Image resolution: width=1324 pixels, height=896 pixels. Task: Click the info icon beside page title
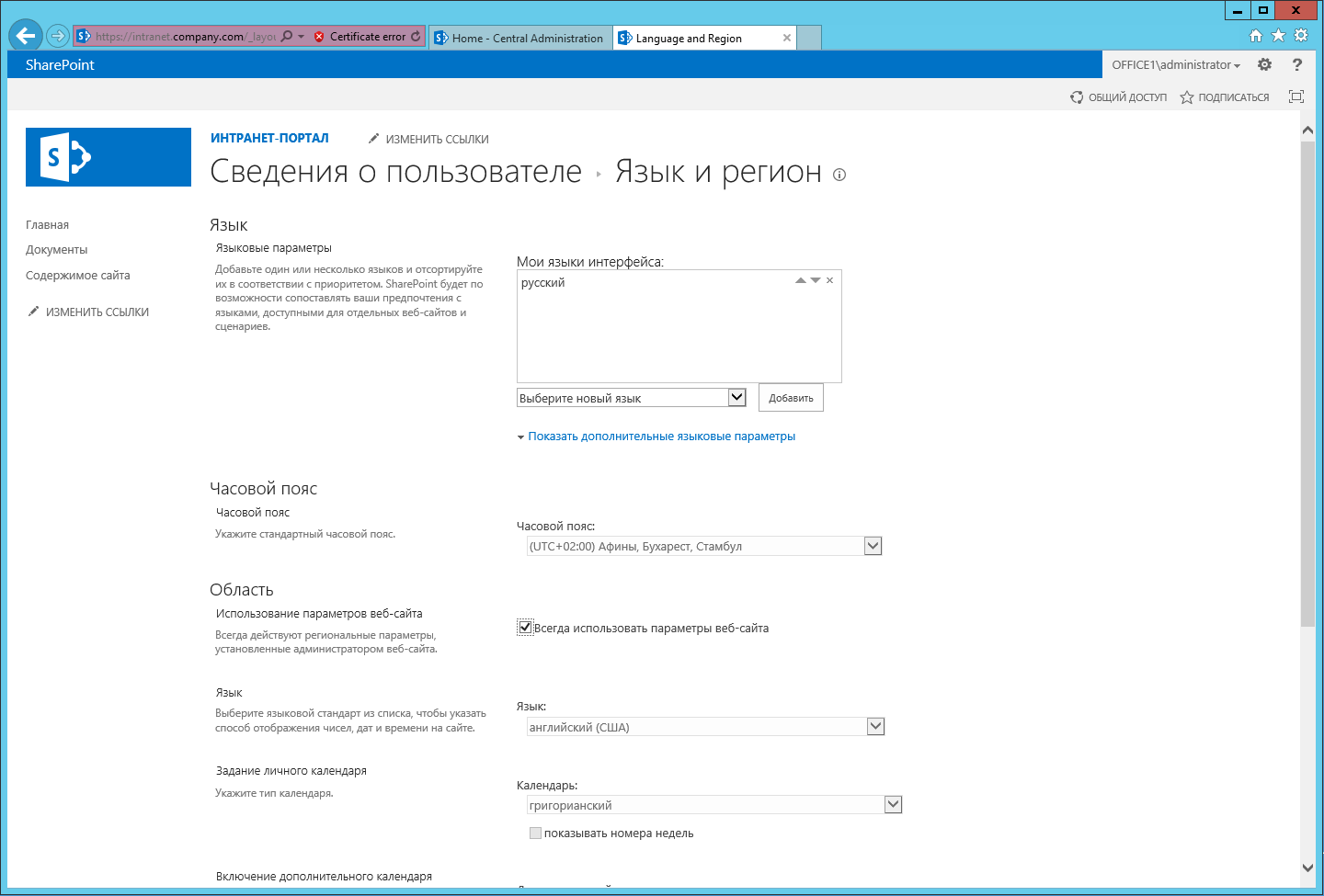pyautogui.click(x=839, y=175)
